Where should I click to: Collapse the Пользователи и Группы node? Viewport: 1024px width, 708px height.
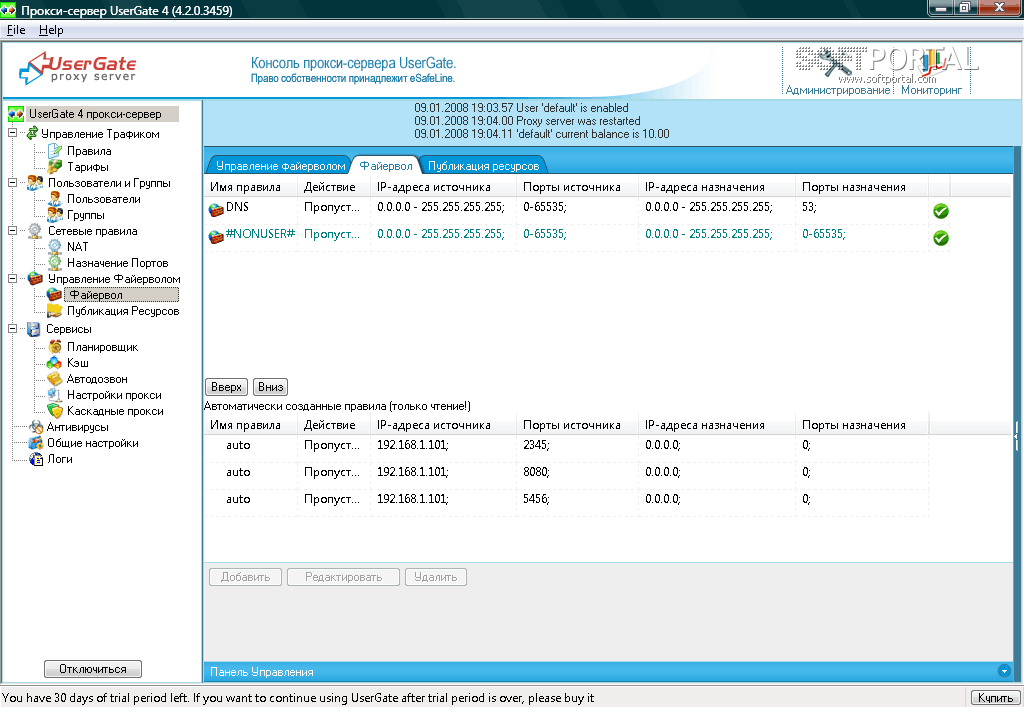[x=12, y=182]
